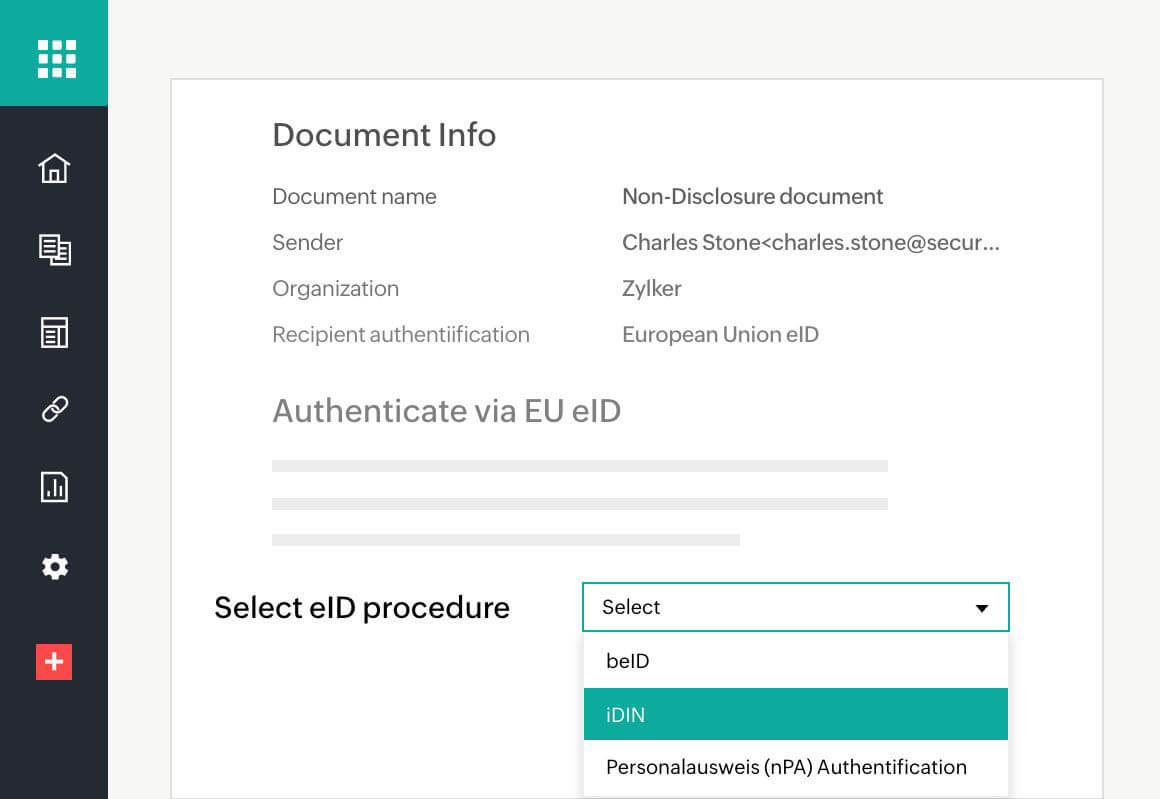Open the Reports chart icon in sidebar
Screen dimensions: 1160x799
click(54, 487)
